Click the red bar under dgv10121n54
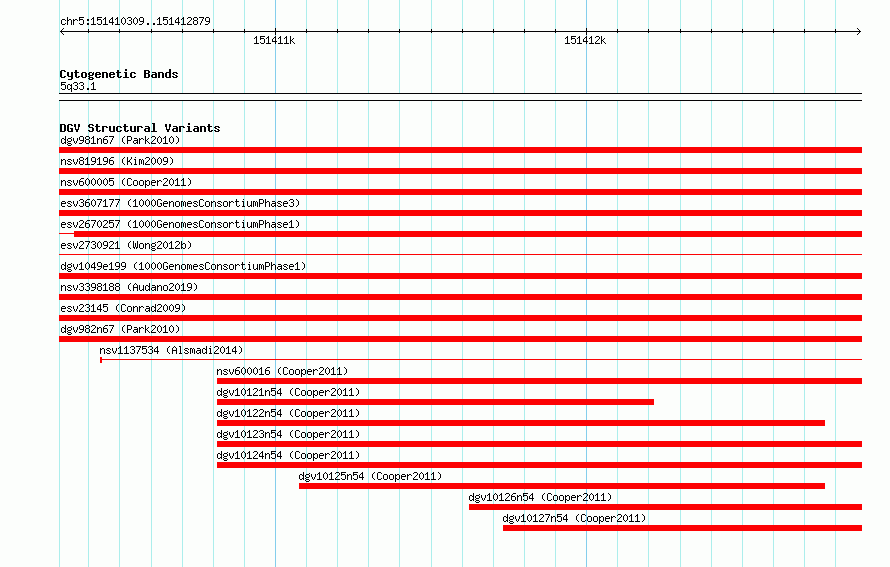The image size is (890, 567). pos(435,402)
